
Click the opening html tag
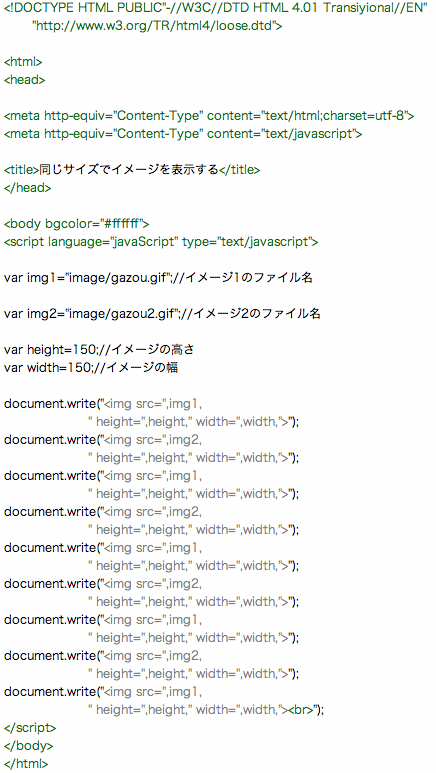23,62
